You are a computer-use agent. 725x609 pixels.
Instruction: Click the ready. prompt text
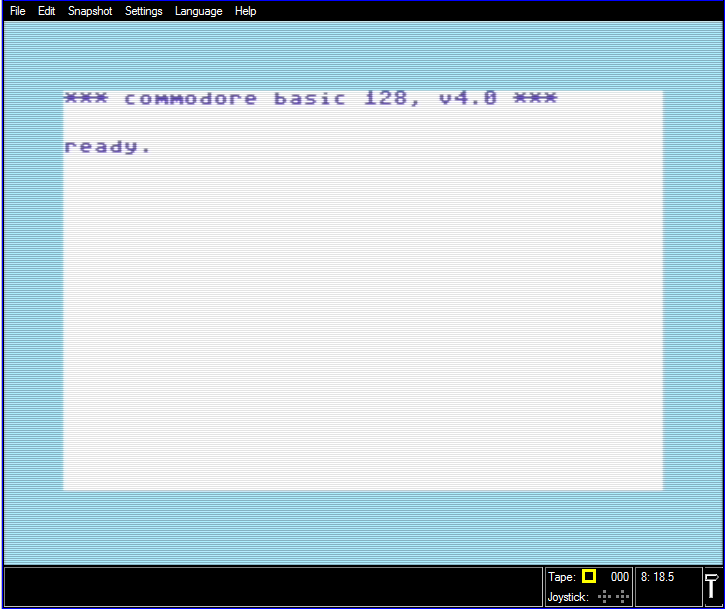[107, 146]
